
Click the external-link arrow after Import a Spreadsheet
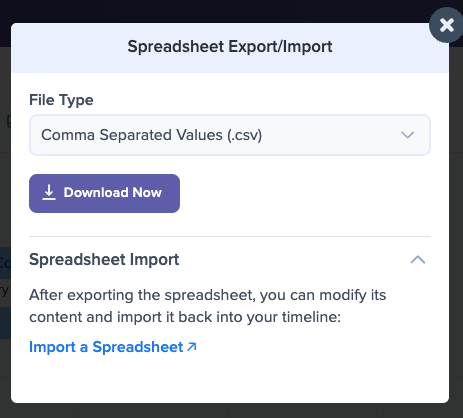pyautogui.click(x=192, y=347)
